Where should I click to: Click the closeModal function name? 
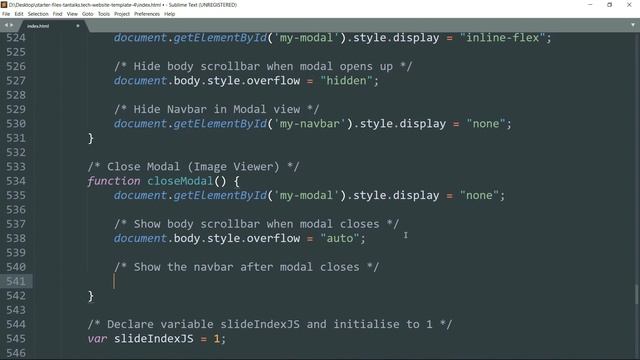(x=180, y=181)
